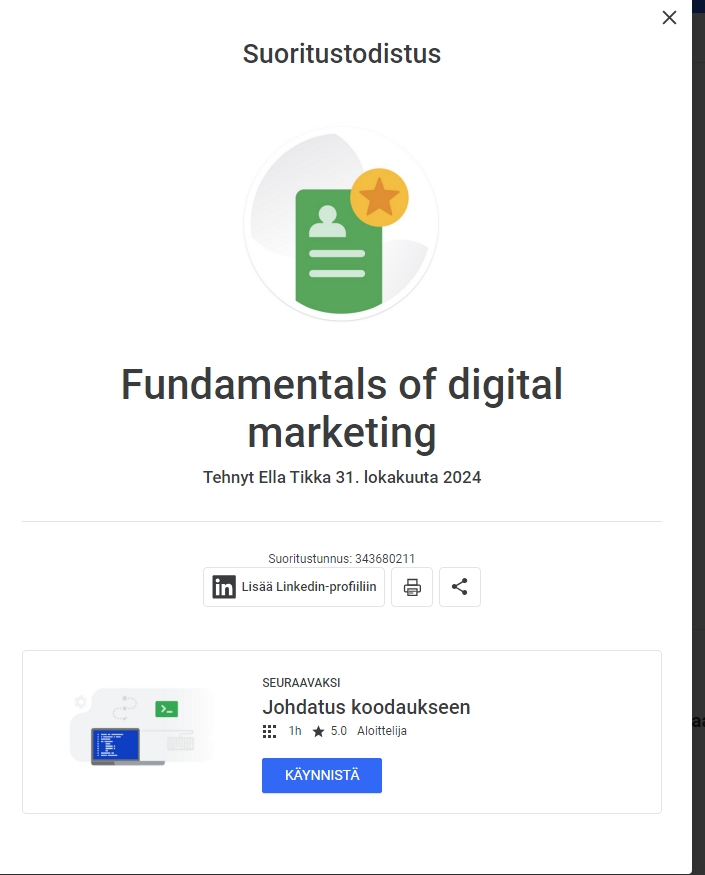Image resolution: width=705 pixels, height=875 pixels.
Task: Start the next course with KÄYNNISTÄ
Action: 321,775
